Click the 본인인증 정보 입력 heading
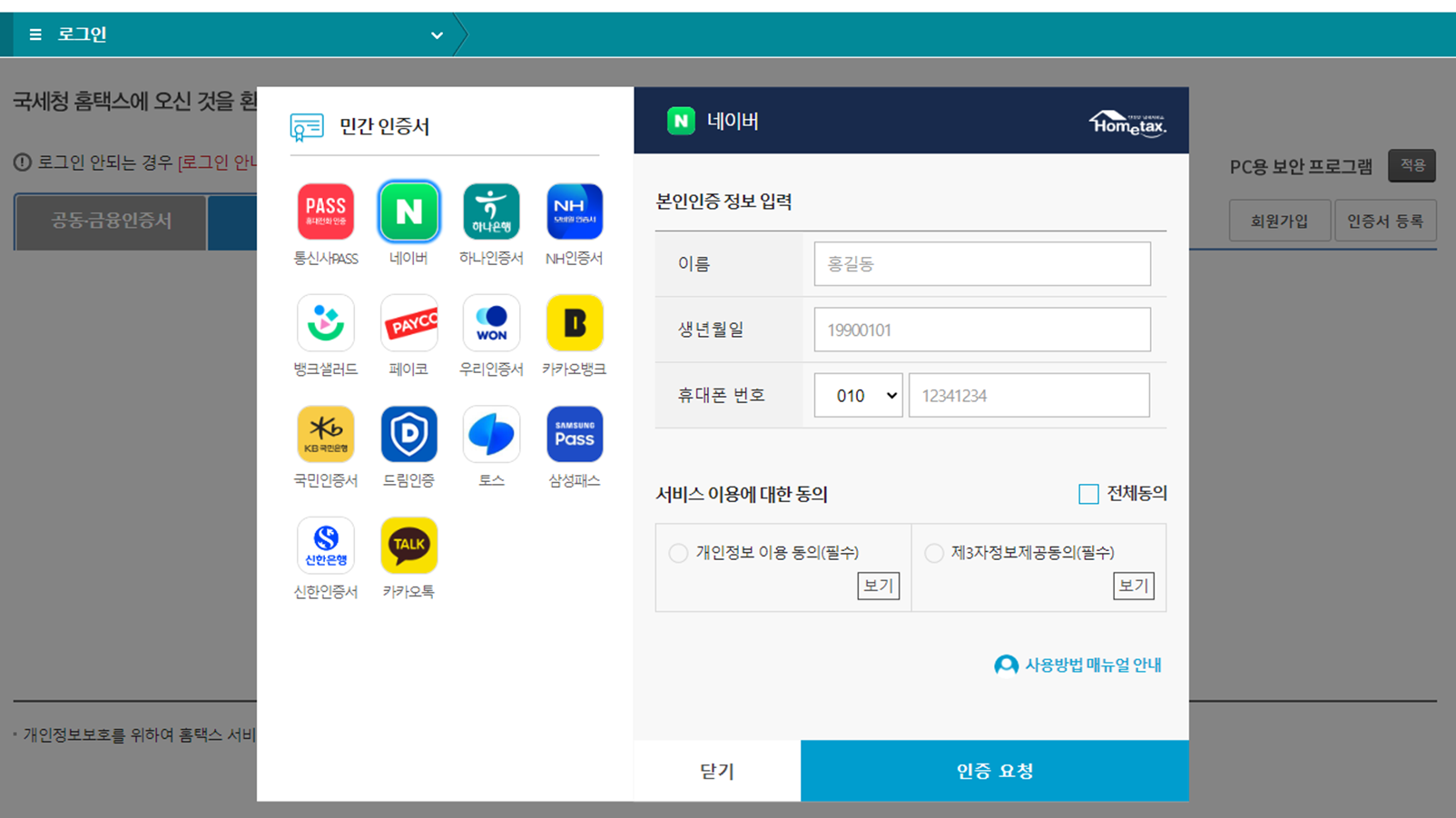Viewport: 1456px width, 818px height. tap(723, 202)
